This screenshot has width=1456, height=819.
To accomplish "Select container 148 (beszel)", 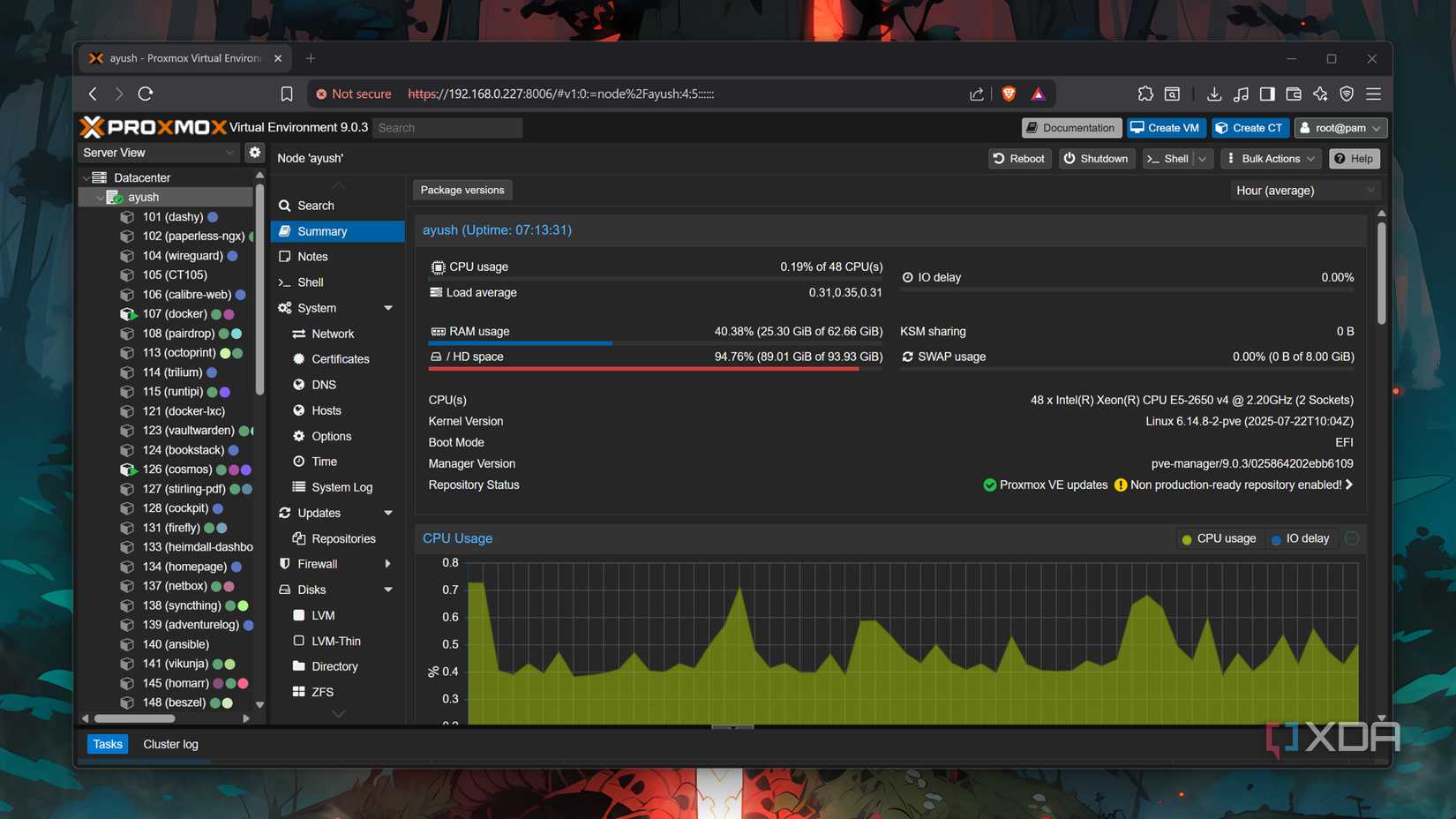I will [174, 703].
